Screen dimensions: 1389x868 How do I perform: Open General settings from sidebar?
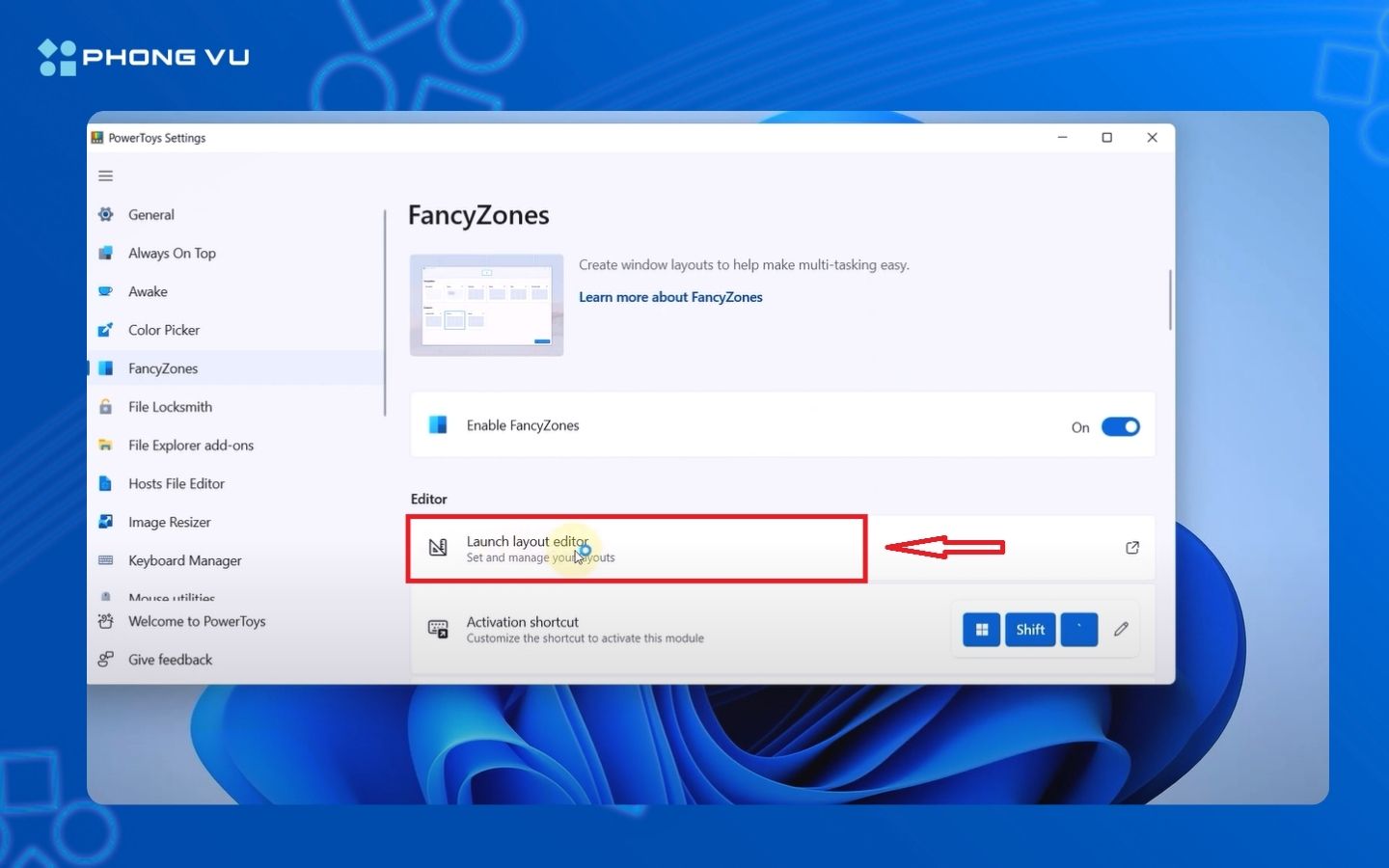151,214
